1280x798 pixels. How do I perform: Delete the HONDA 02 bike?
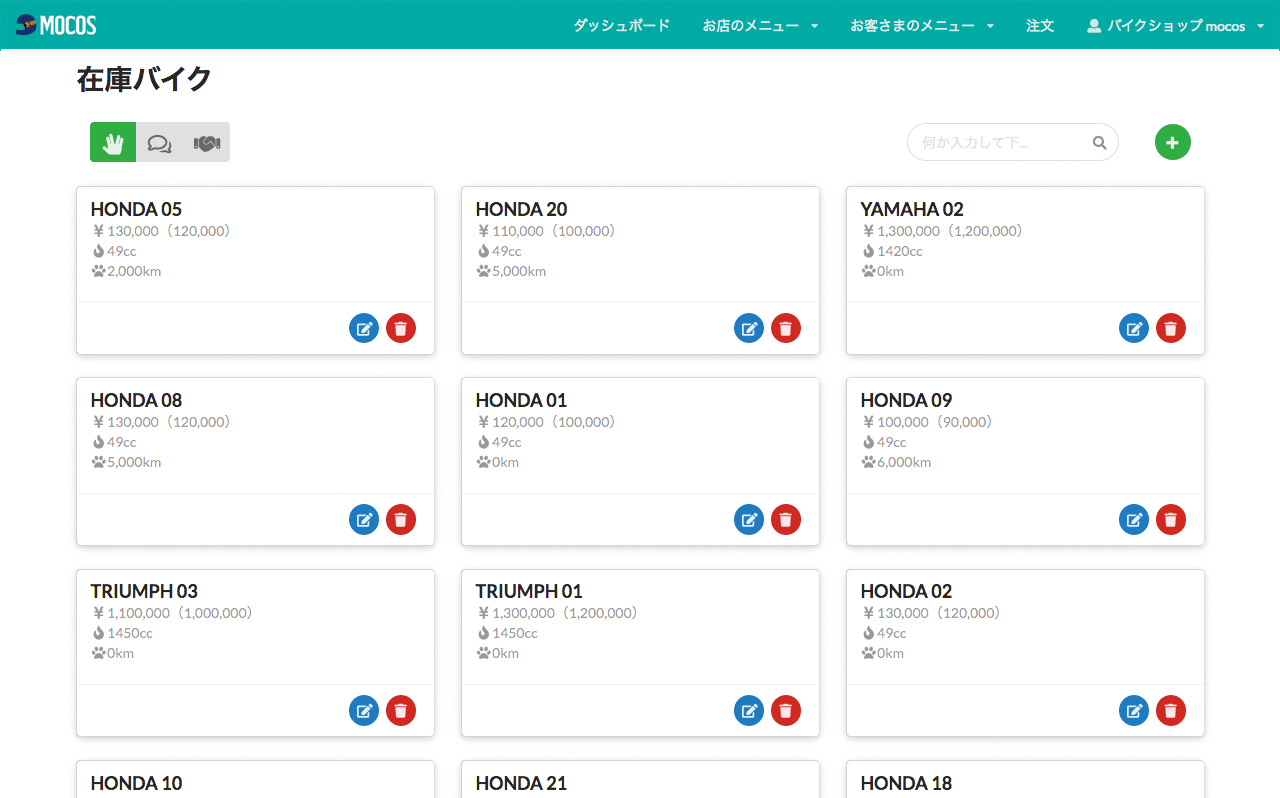coord(1171,710)
